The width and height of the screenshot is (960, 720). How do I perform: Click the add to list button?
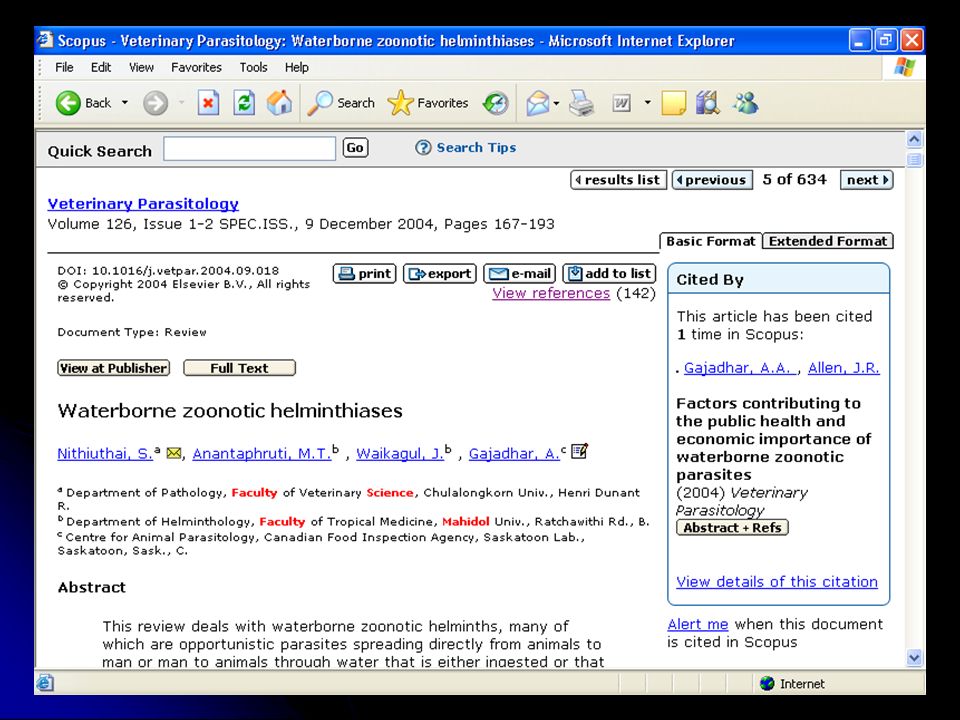point(609,274)
